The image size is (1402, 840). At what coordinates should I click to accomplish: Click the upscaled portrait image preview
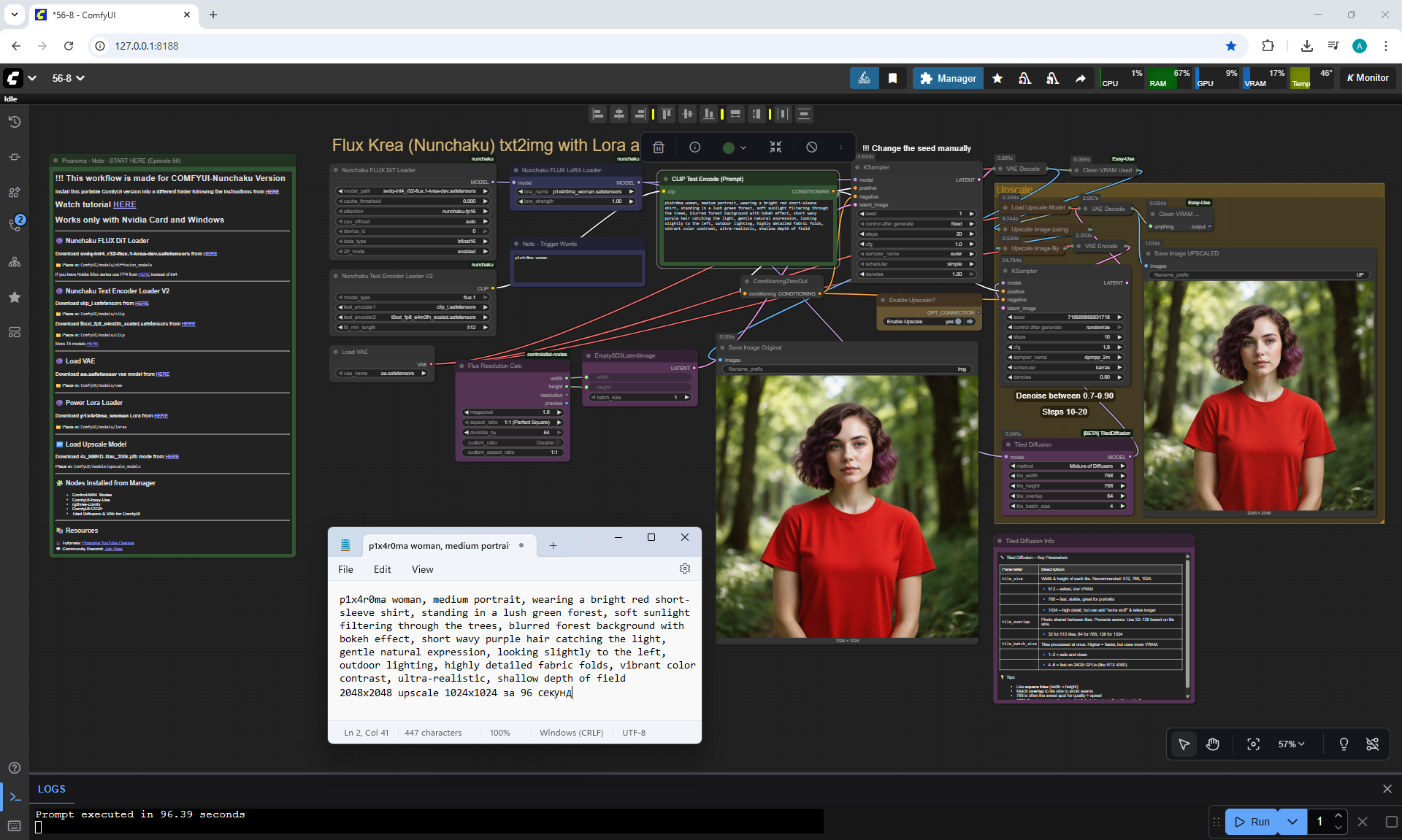coord(1258,396)
